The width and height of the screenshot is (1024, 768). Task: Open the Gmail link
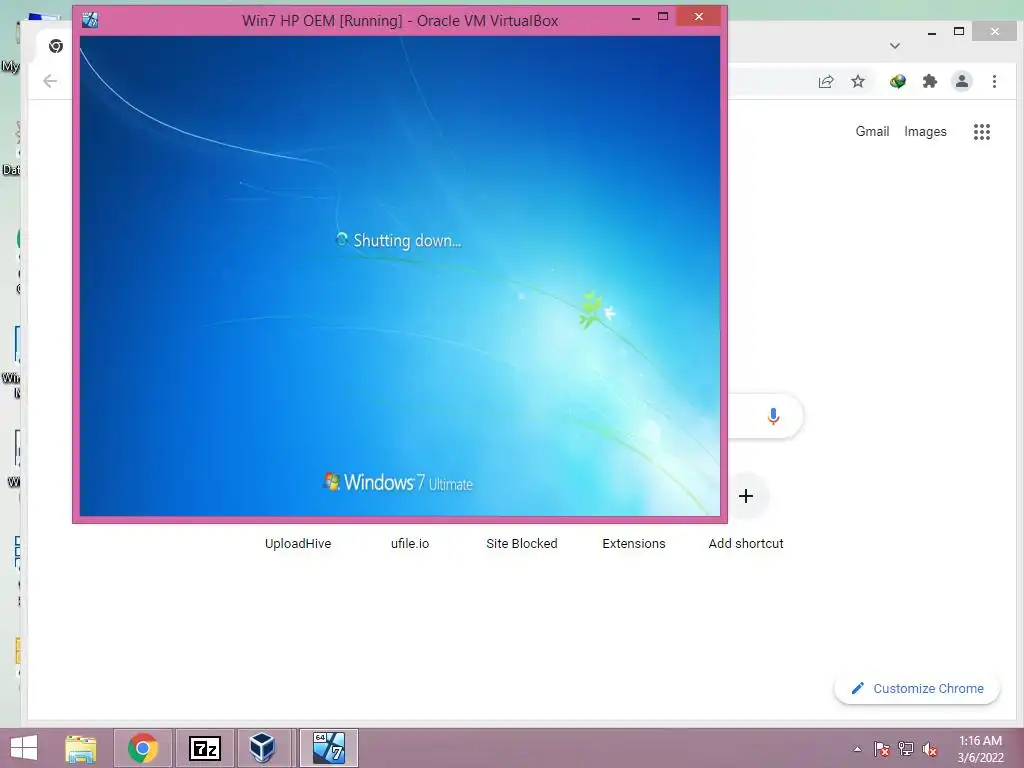[x=872, y=131]
